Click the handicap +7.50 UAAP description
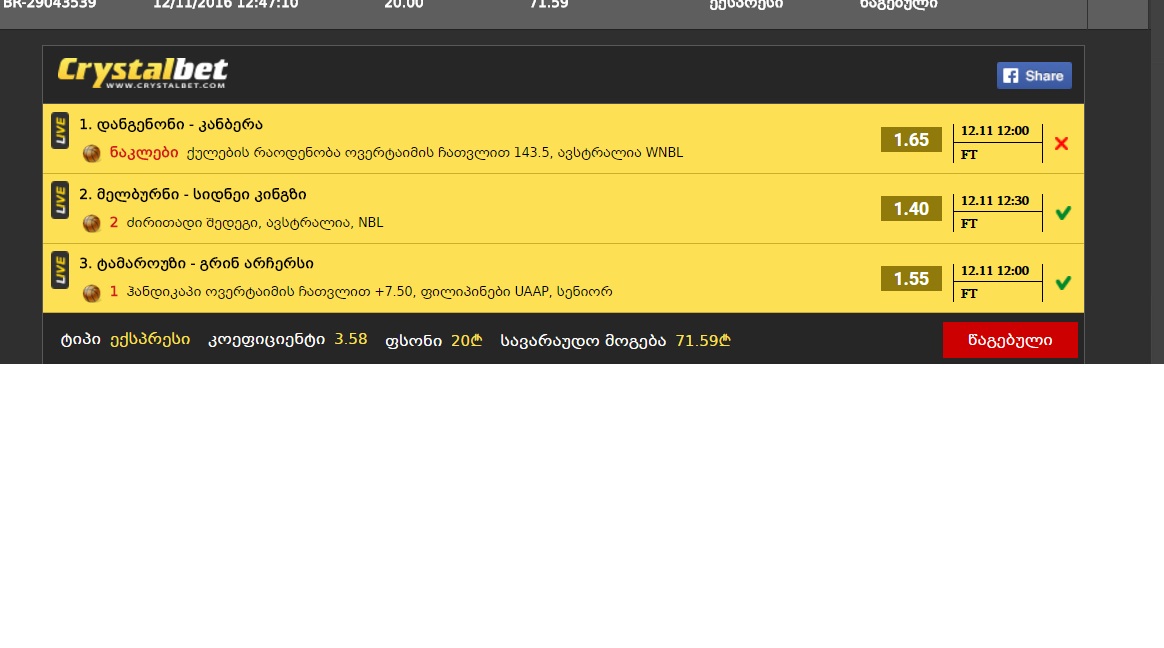 click(x=370, y=292)
